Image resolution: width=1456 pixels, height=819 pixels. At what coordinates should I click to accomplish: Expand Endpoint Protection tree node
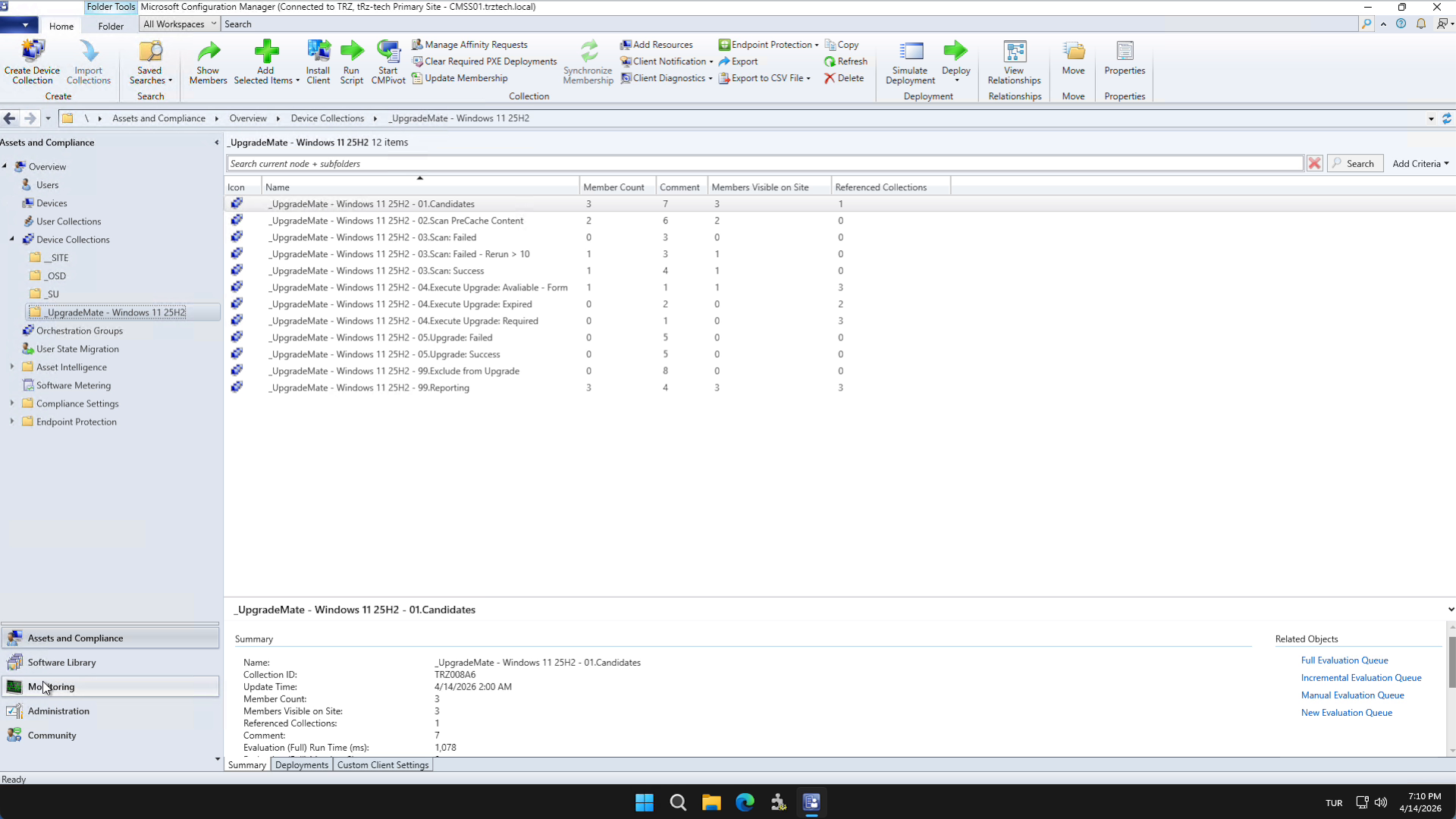11,421
